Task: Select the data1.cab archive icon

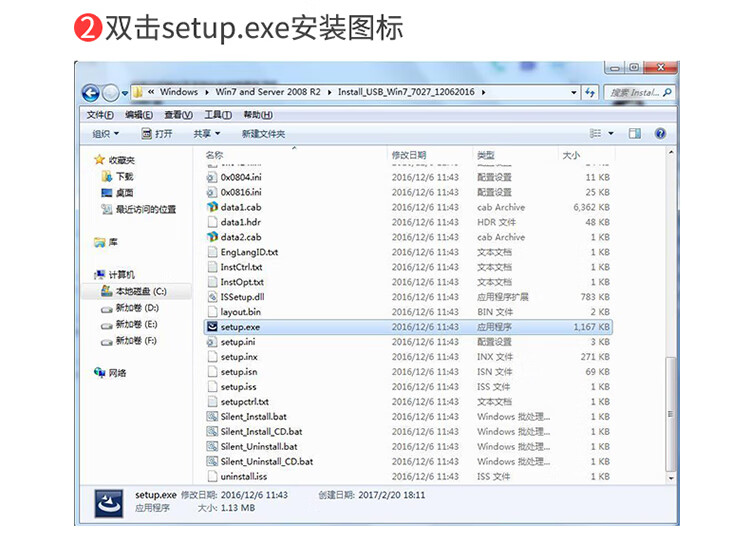Action: pyautogui.click(x=212, y=207)
